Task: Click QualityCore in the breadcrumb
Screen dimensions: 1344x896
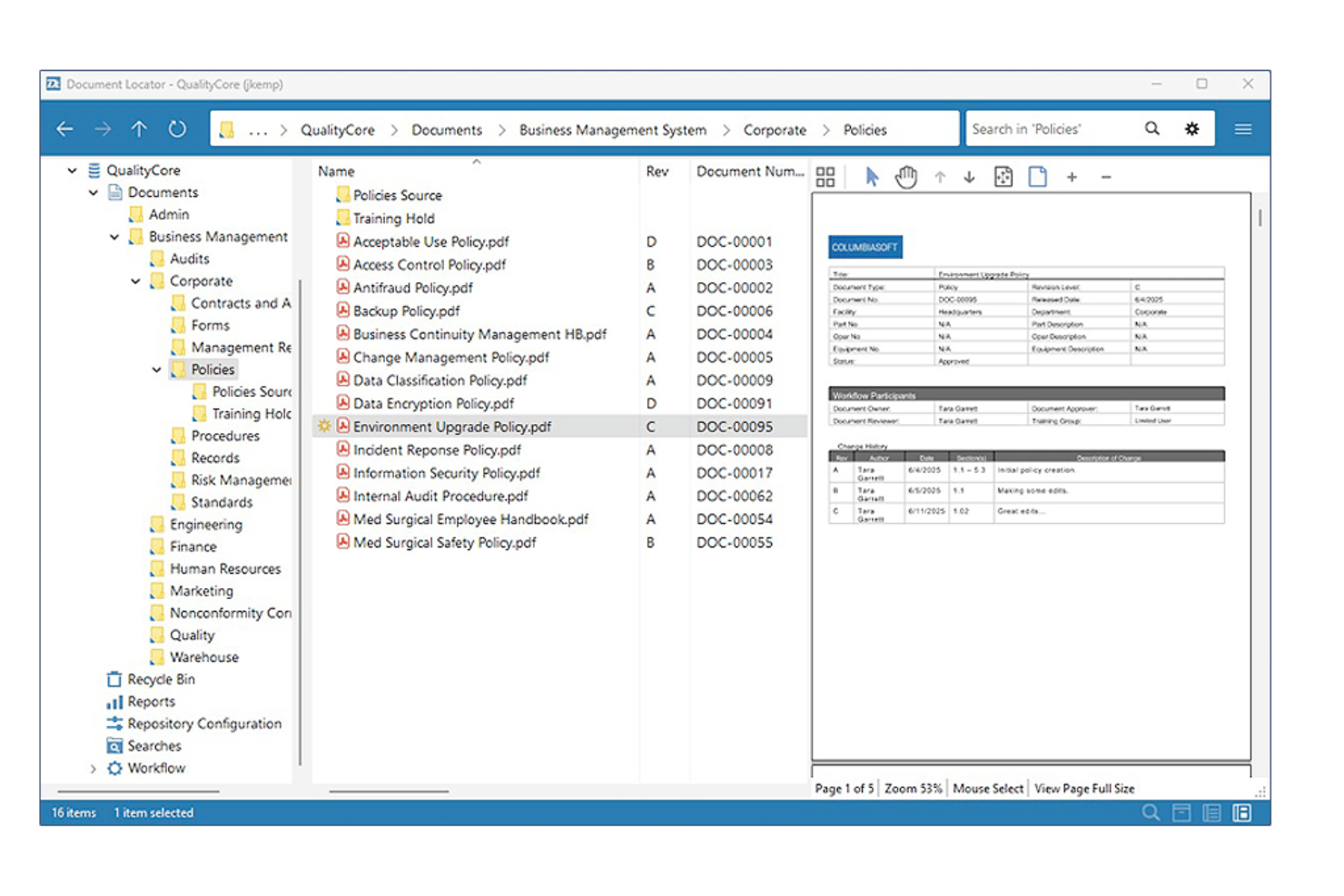Action: [337, 130]
